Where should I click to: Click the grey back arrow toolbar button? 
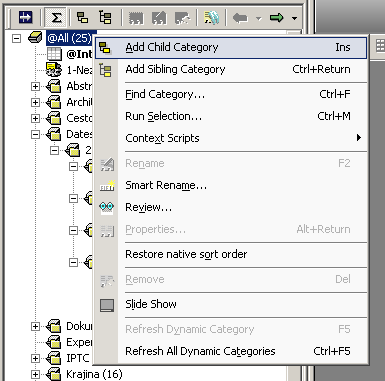240,18
